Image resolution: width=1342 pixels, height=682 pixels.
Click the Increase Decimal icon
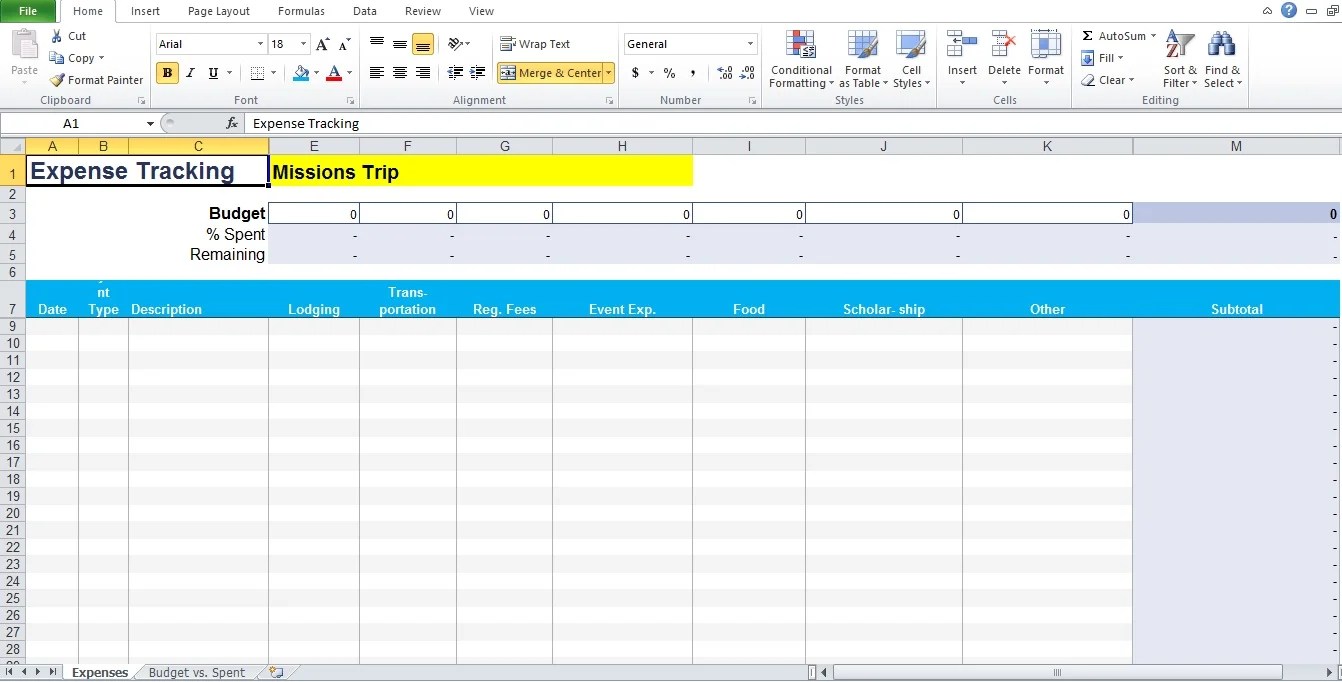(x=725, y=73)
